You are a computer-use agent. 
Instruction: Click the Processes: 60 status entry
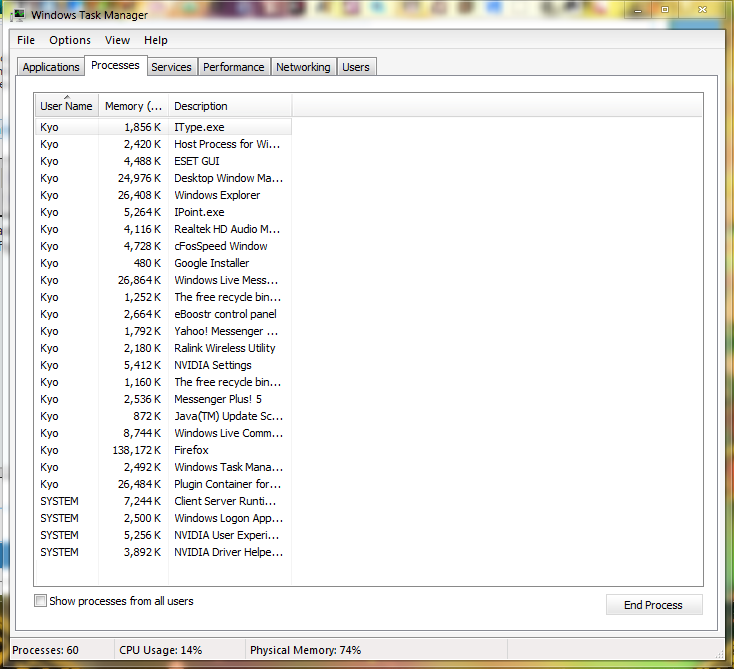tap(45, 650)
